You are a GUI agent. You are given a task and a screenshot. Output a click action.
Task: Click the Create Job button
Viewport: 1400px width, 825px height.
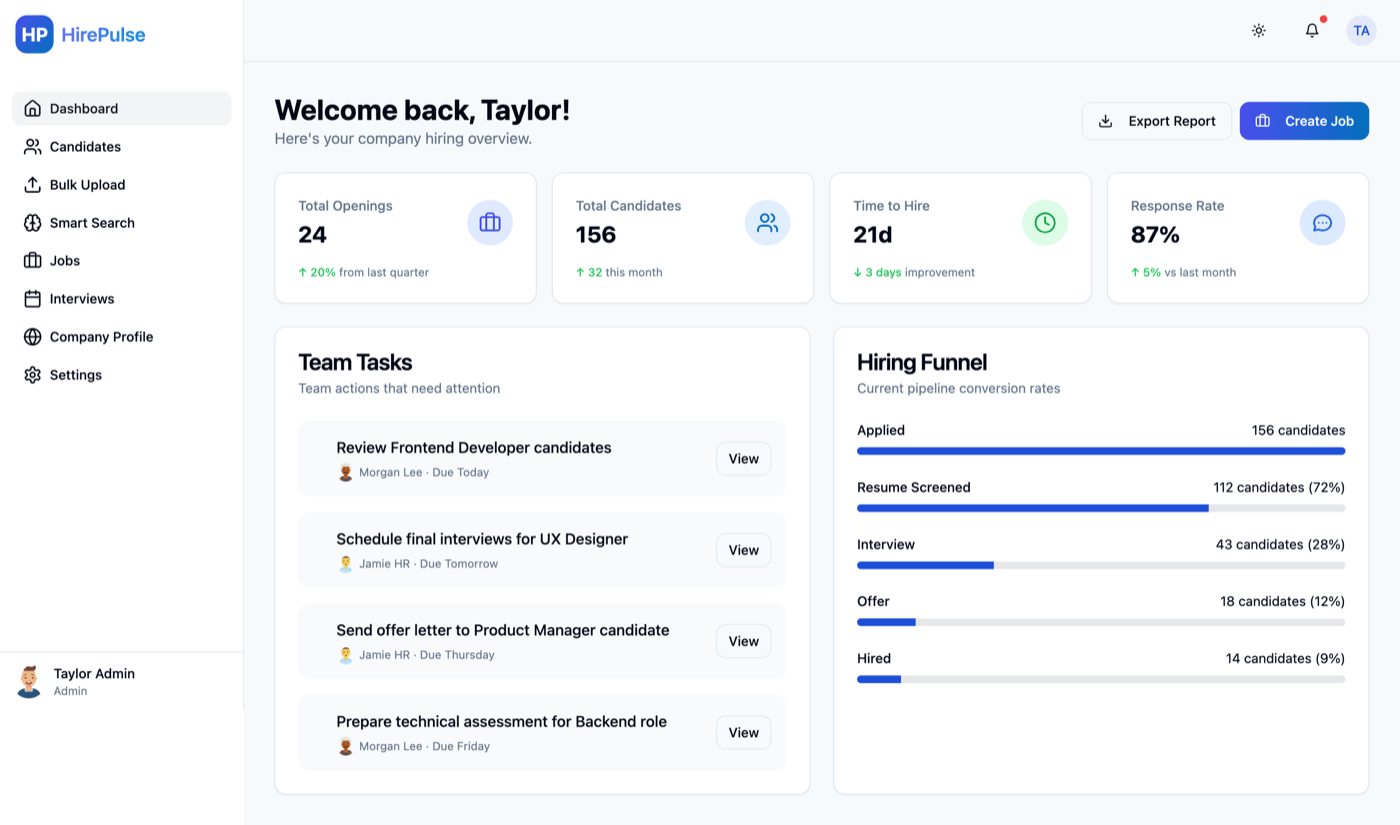pyautogui.click(x=1304, y=121)
